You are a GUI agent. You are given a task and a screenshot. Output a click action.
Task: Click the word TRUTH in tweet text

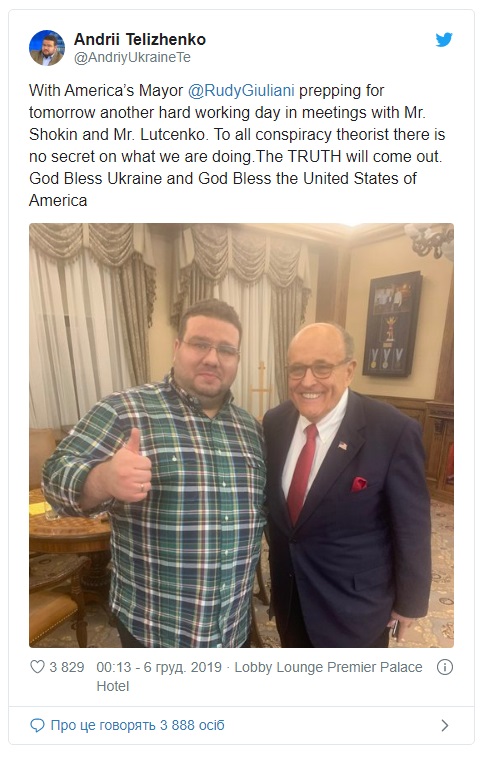pyautogui.click(x=314, y=156)
